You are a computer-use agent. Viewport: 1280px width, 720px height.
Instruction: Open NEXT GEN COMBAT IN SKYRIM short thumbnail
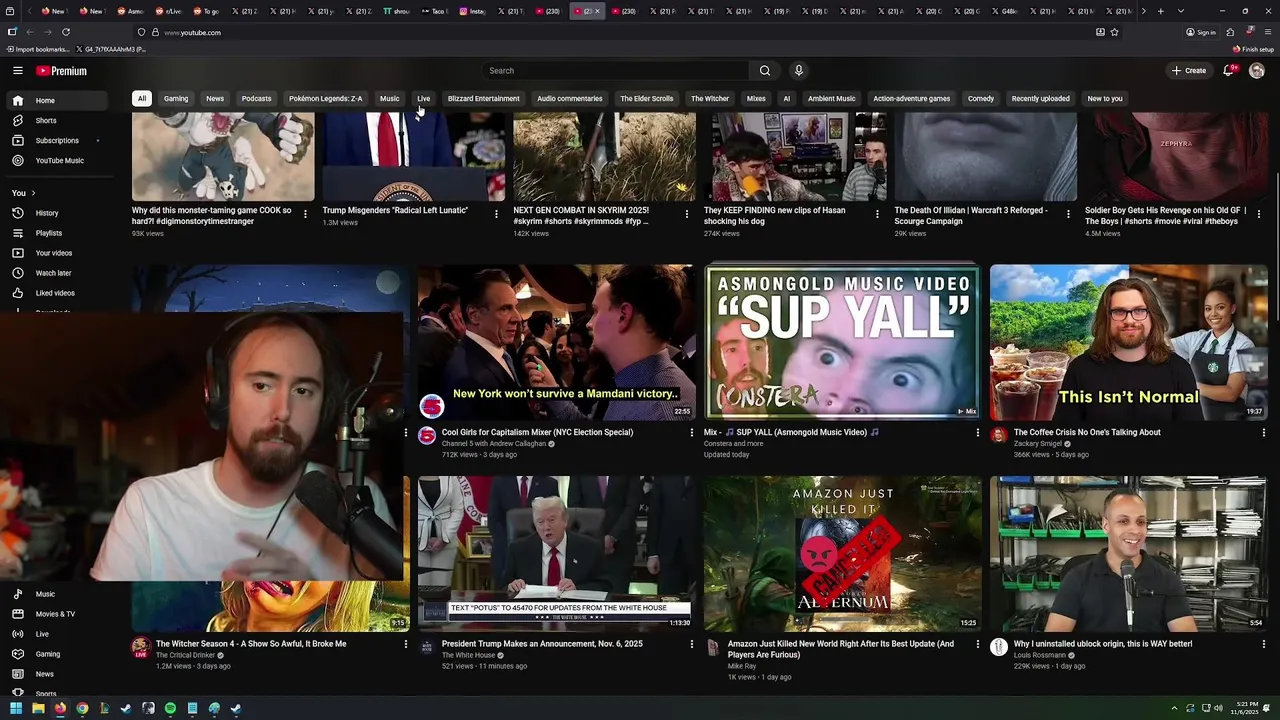[604, 157]
